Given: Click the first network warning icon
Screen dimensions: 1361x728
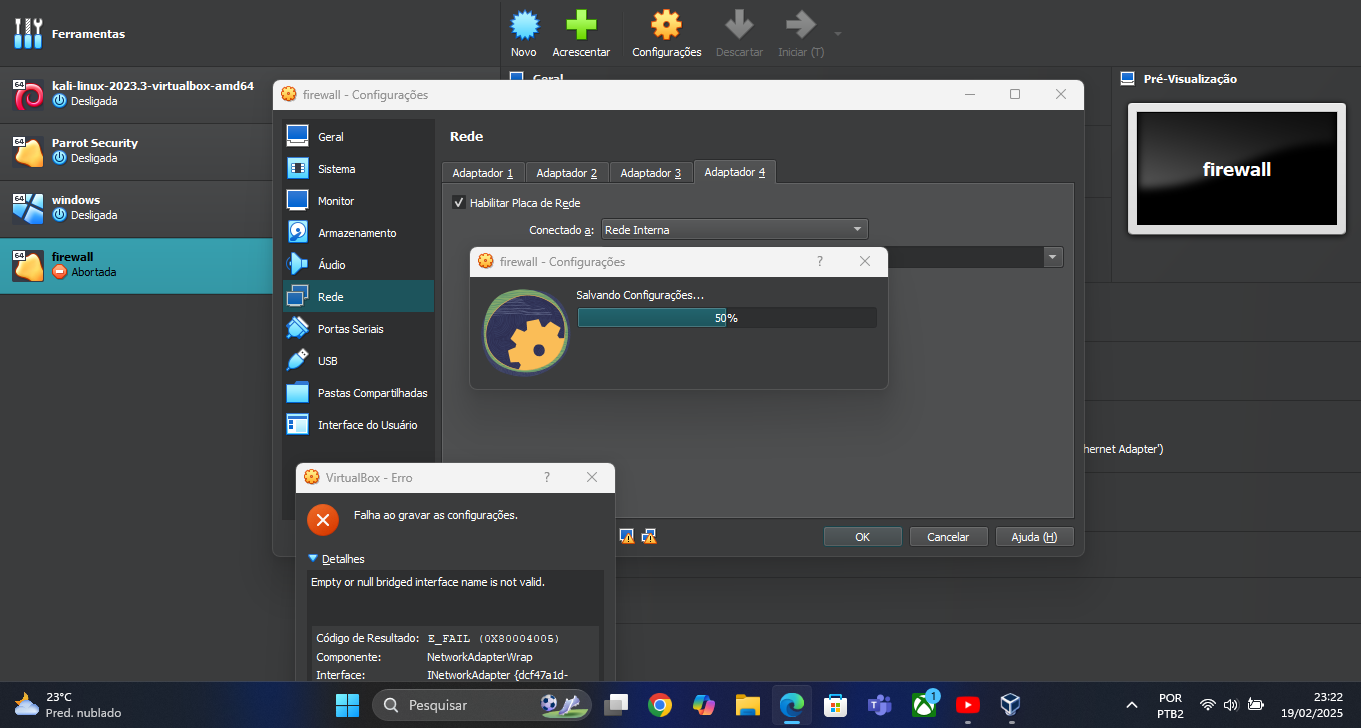Looking at the screenshot, I should click(627, 536).
